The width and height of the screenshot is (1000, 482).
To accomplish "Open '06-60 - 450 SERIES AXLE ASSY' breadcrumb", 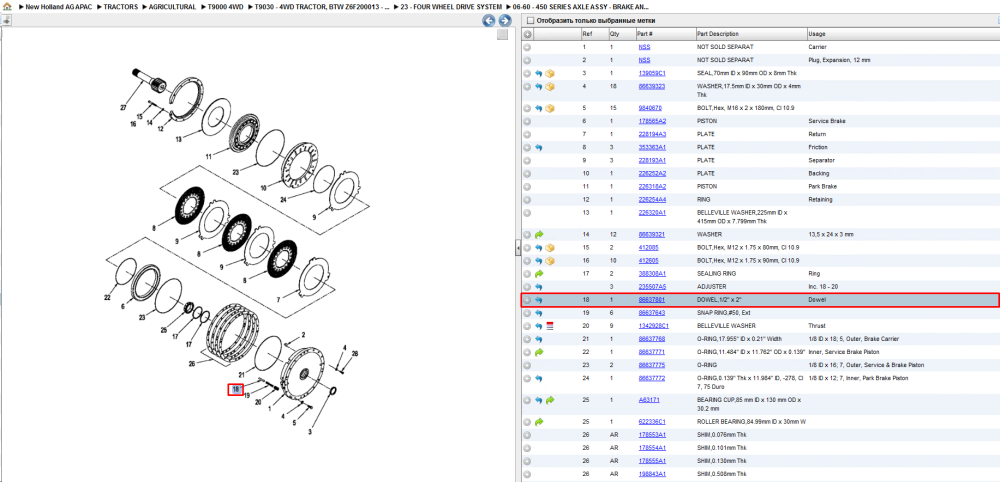I will [581, 7].
